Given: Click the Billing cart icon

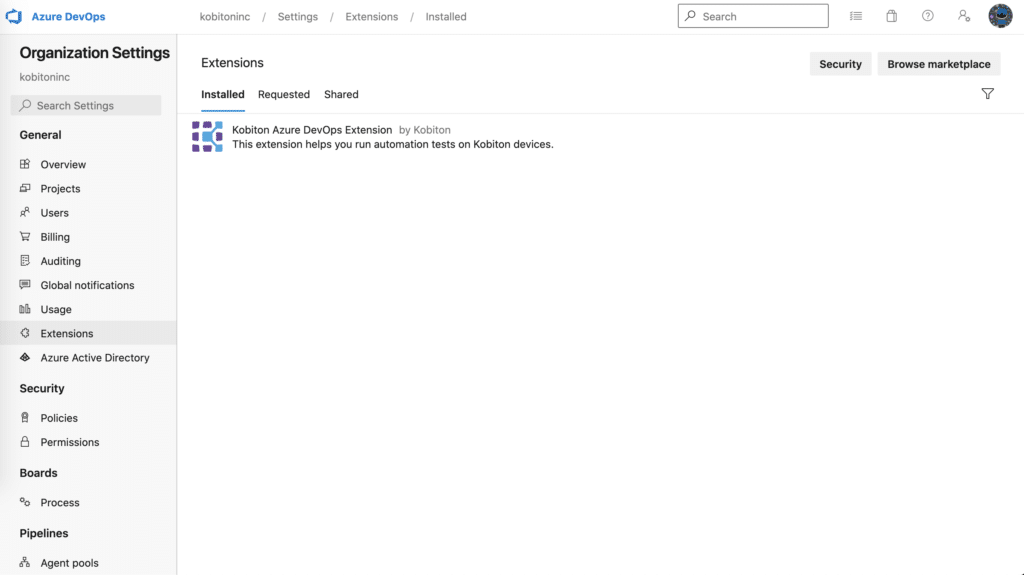Looking at the screenshot, I should tap(25, 237).
